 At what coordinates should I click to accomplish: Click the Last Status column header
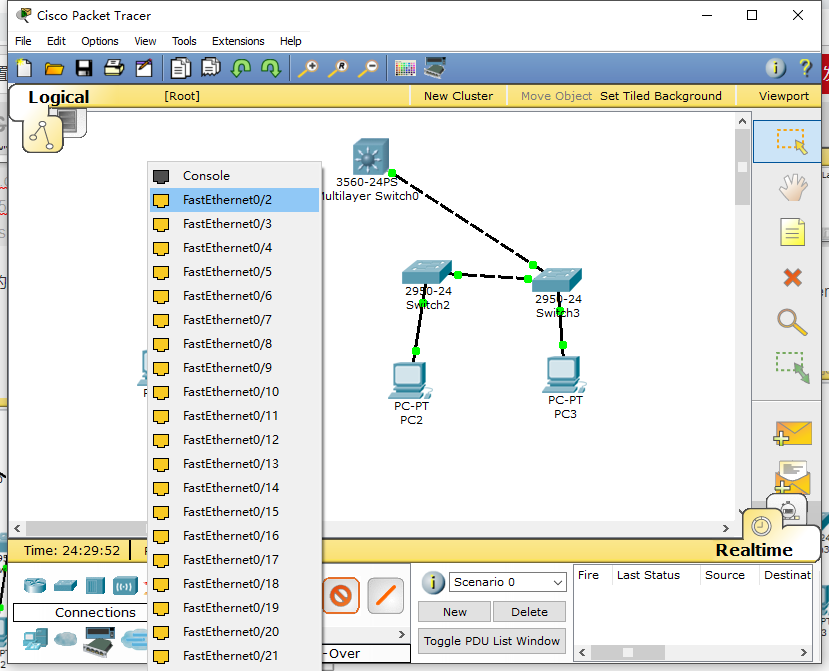pos(648,575)
